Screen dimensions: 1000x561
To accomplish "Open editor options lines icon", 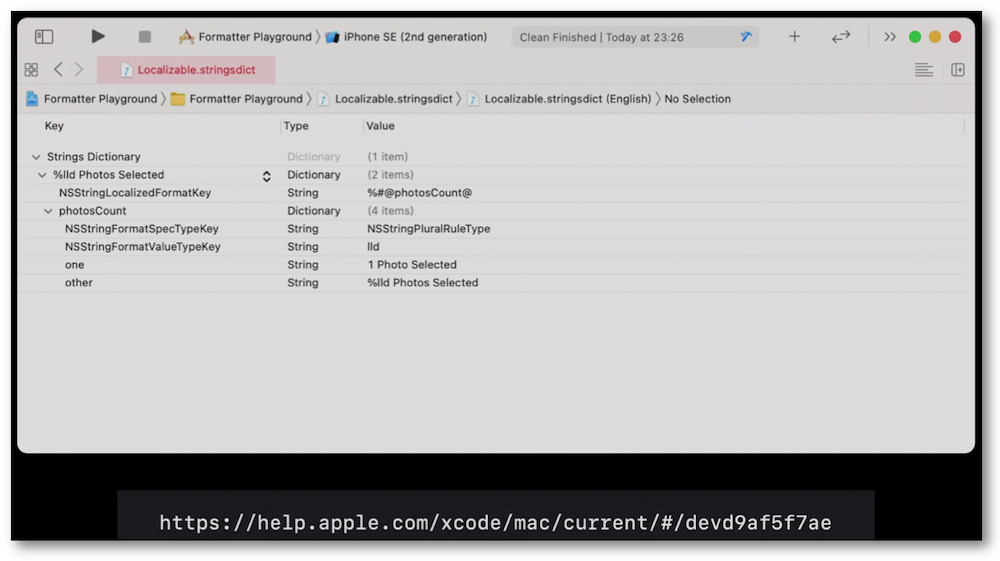I will (x=923, y=69).
